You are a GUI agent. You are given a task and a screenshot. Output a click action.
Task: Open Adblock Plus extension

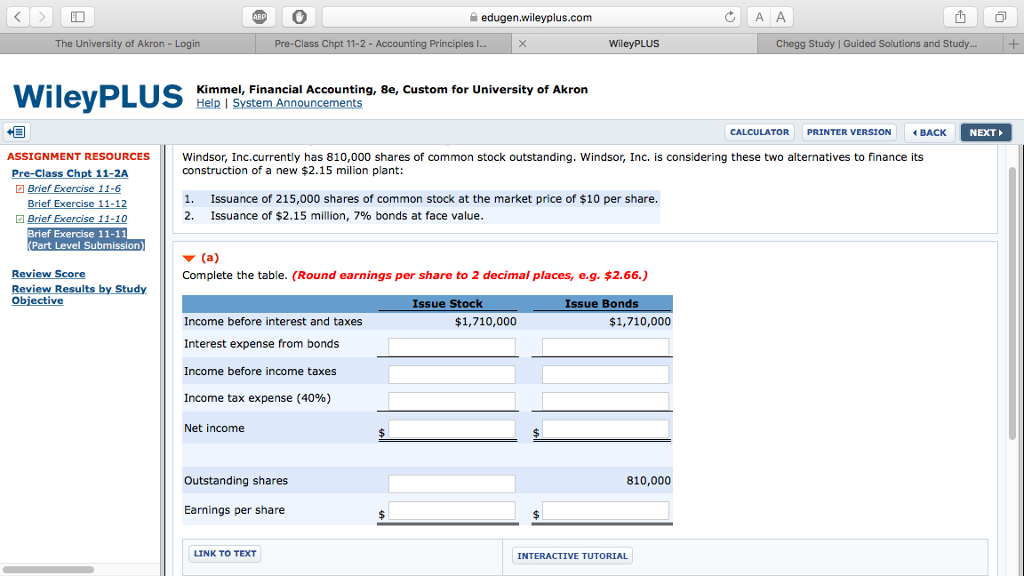click(x=259, y=17)
